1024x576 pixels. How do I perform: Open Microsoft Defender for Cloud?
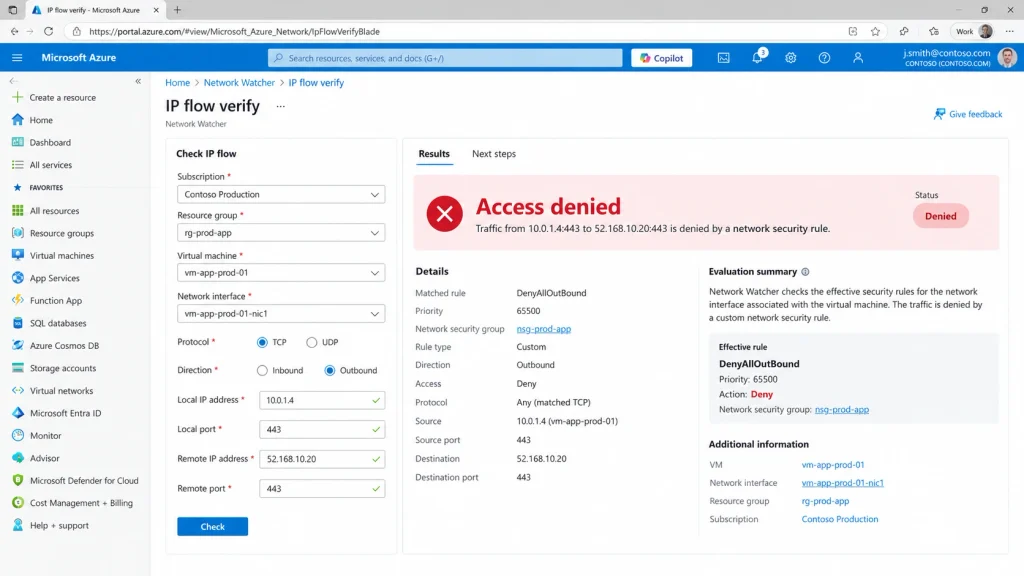(x=84, y=481)
